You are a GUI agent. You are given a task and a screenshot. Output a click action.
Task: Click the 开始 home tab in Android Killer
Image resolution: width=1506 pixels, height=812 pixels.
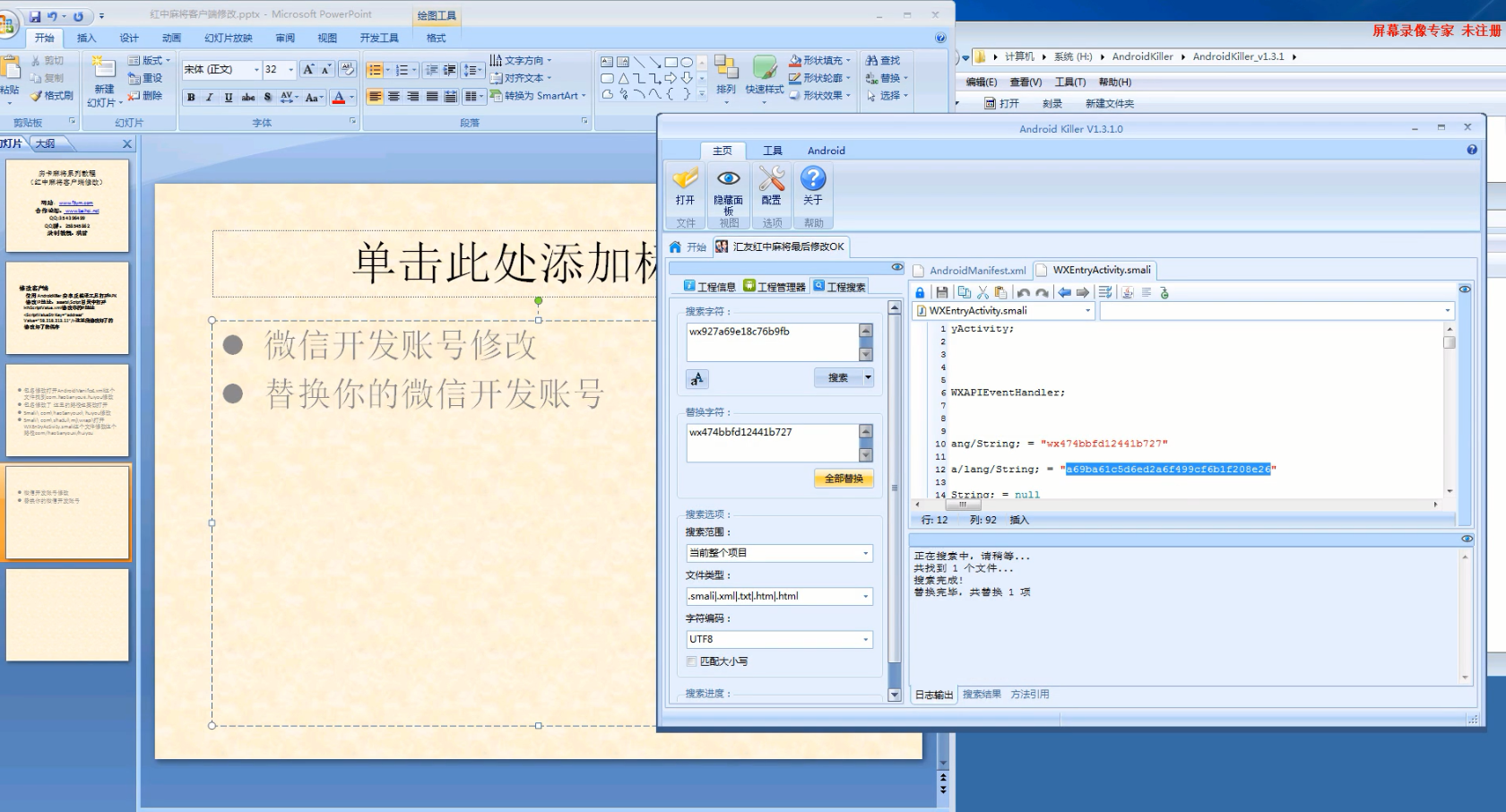coord(688,246)
